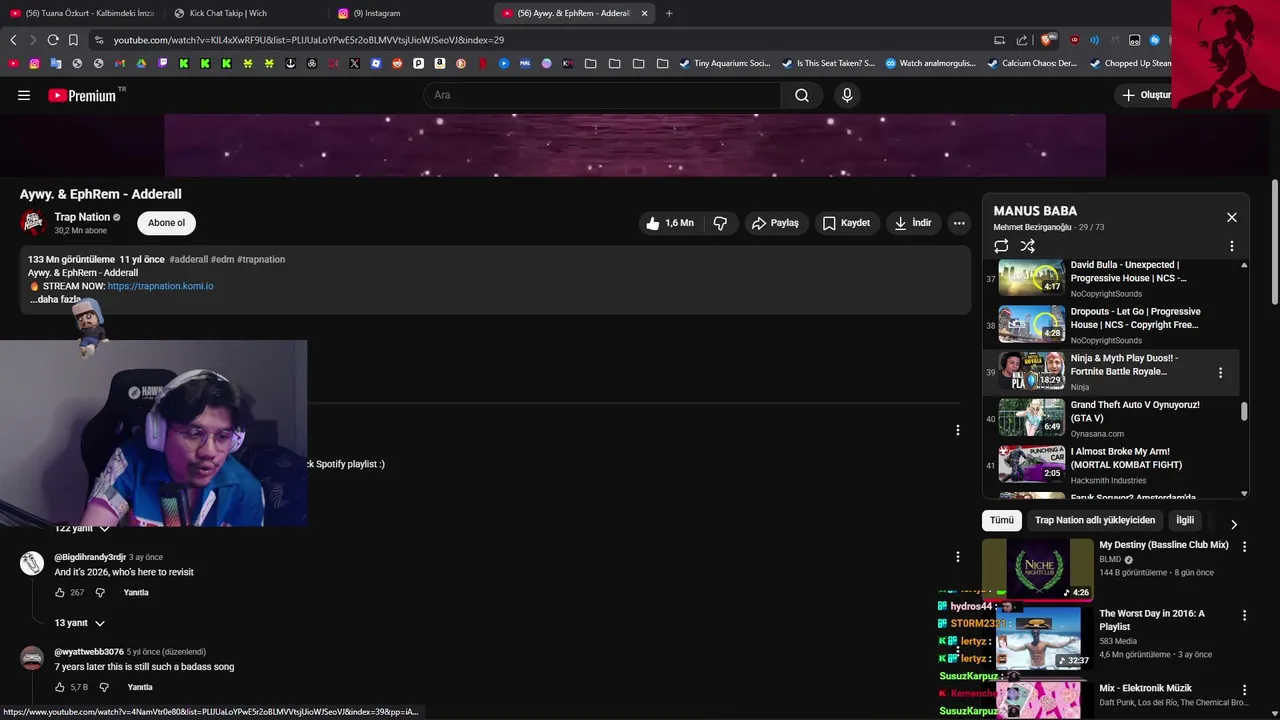Open the Amazon bookmark icon

[440, 63]
